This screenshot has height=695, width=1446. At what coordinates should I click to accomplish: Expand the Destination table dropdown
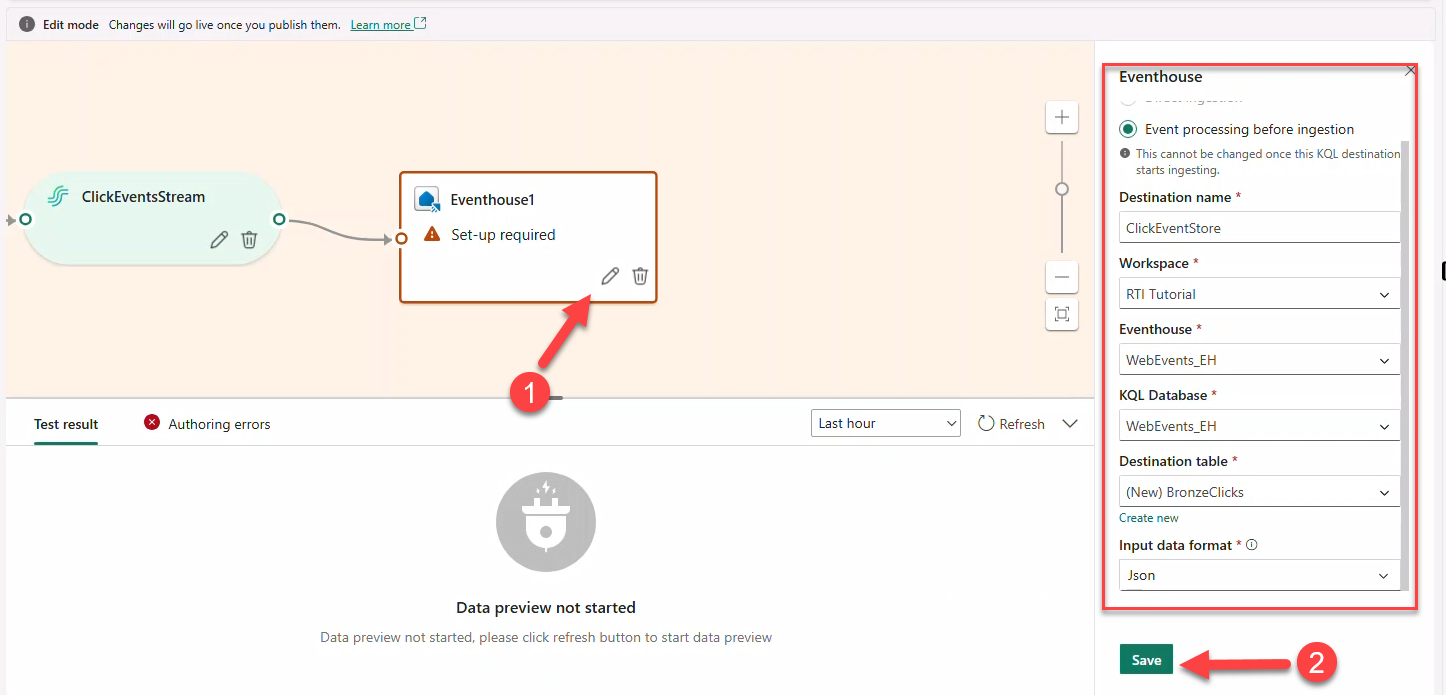1259,492
